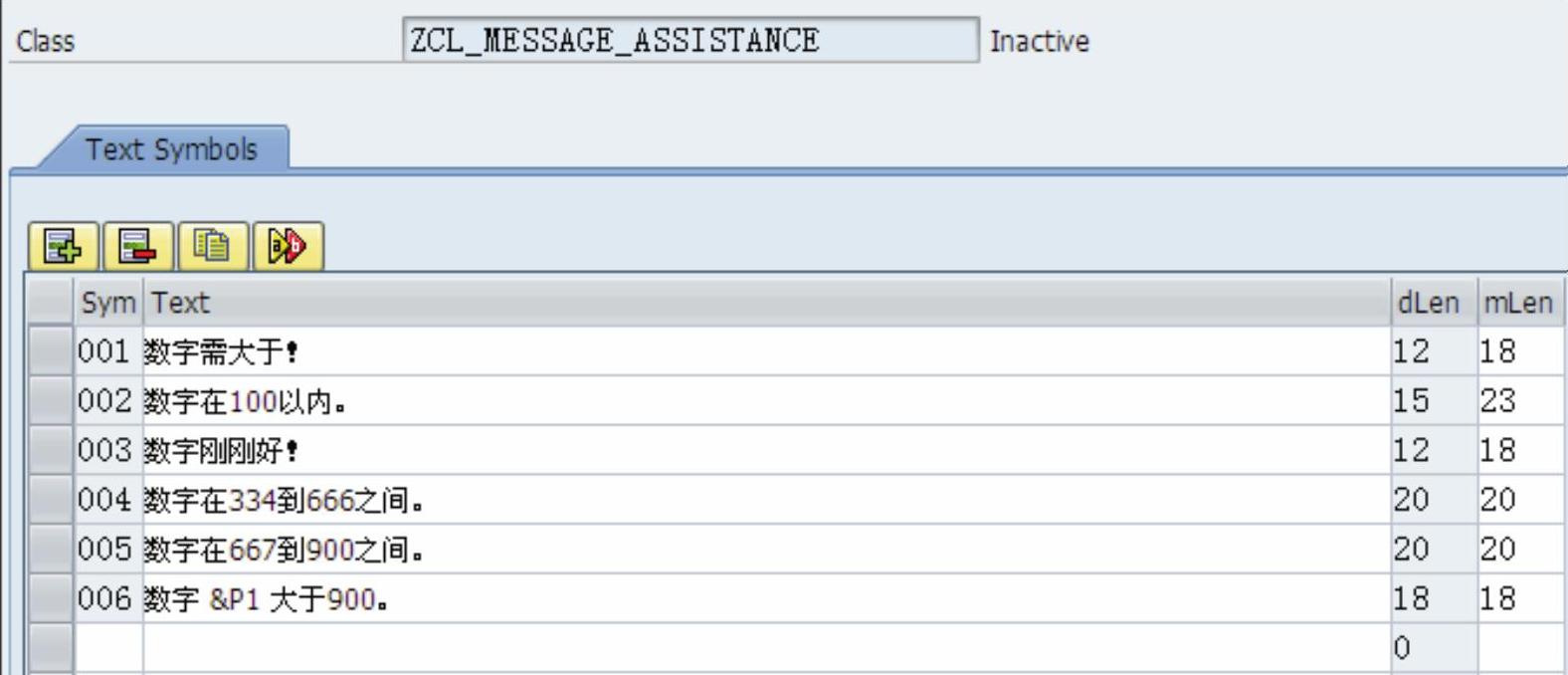Viewport: 1568px width, 675px height.
Task: Click the Class name input field
Action: coord(690,41)
